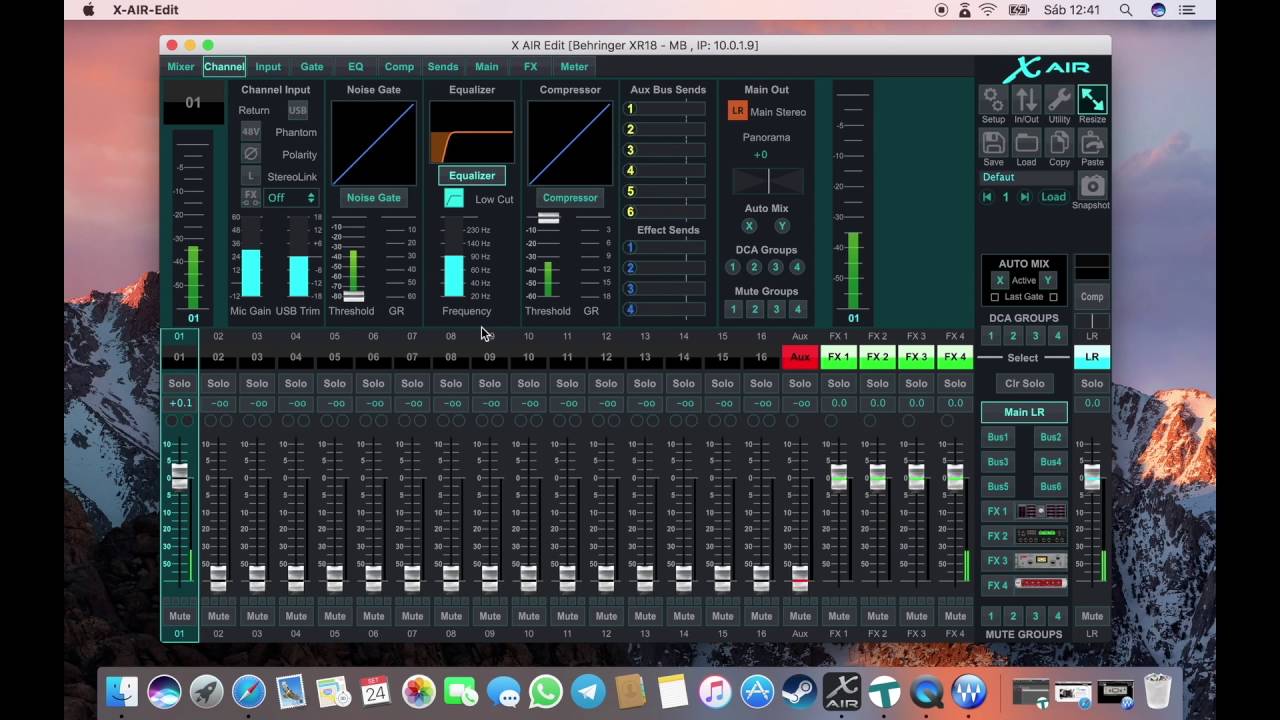This screenshot has height=720, width=1280.
Task: Click the Save floppy disk icon
Action: pyautogui.click(x=993, y=142)
